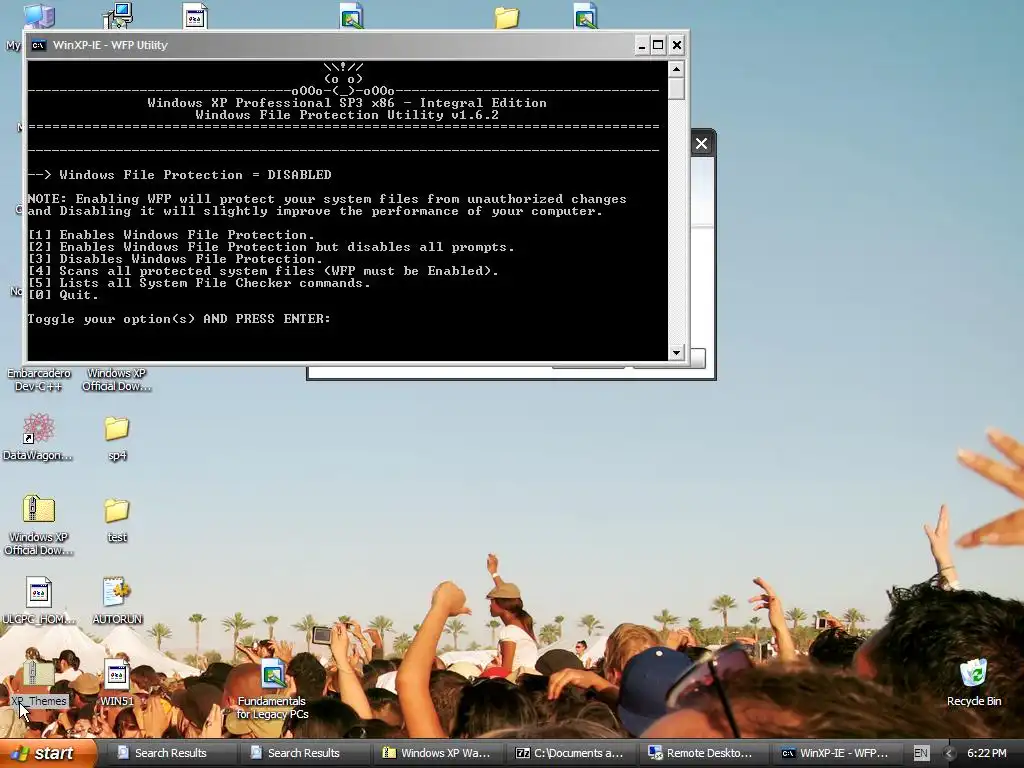
Task: Open Windows XP Official Dow… icon beside Embarcadero
Action: click(117, 379)
